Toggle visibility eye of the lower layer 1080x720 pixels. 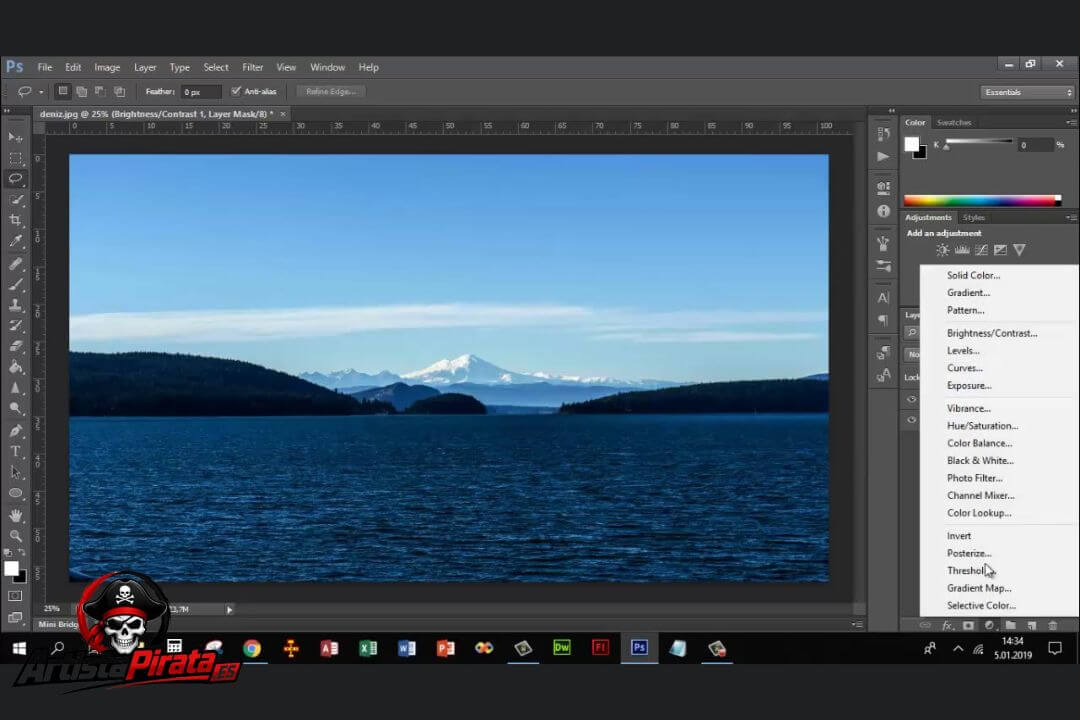[x=911, y=420]
